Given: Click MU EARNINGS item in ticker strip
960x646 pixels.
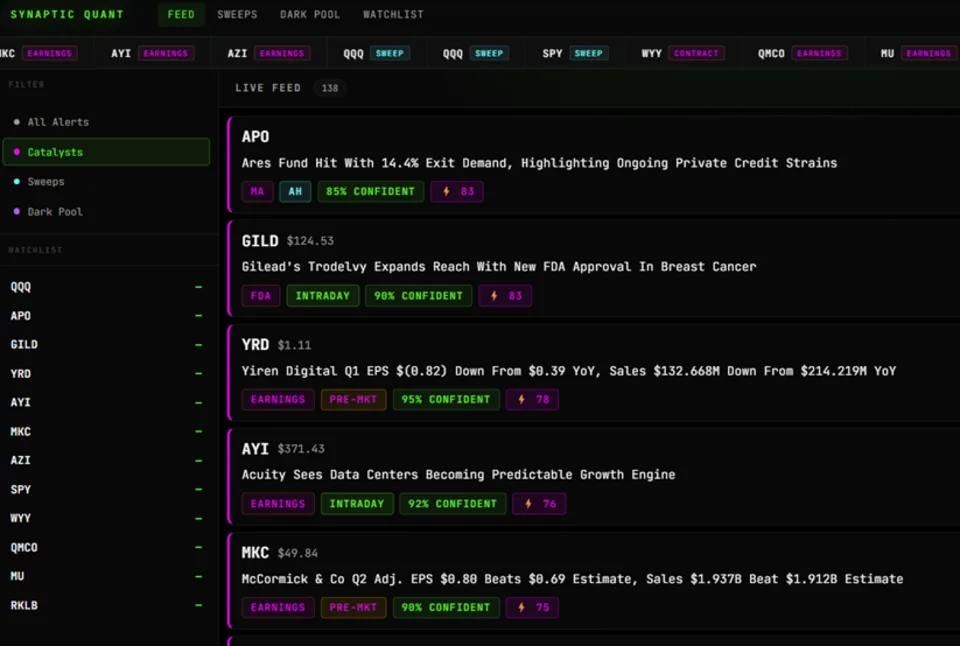Looking at the screenshot, I should coord(918,53).
